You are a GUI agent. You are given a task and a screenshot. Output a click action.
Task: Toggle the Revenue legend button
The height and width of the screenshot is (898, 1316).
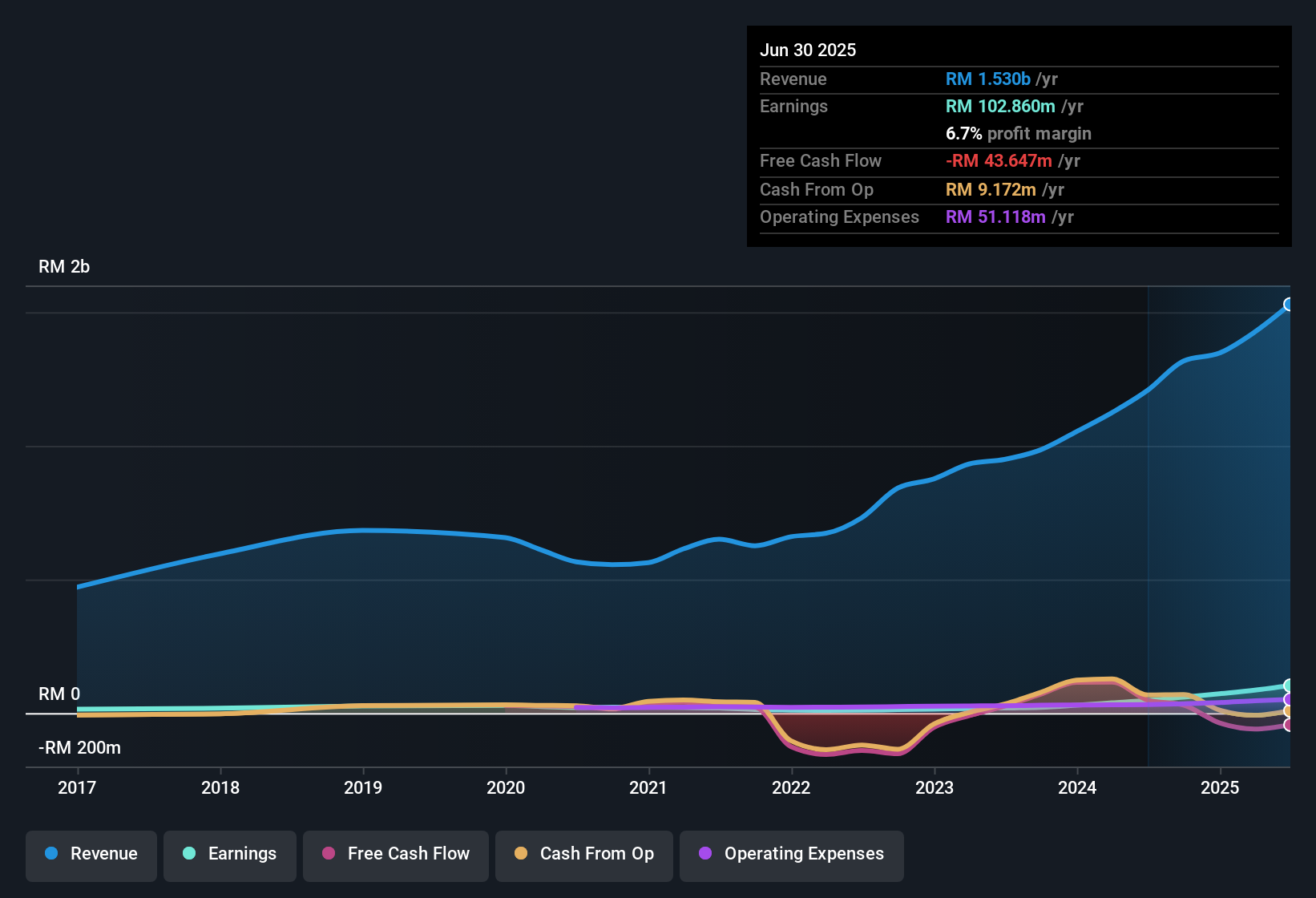coord(91,856)
